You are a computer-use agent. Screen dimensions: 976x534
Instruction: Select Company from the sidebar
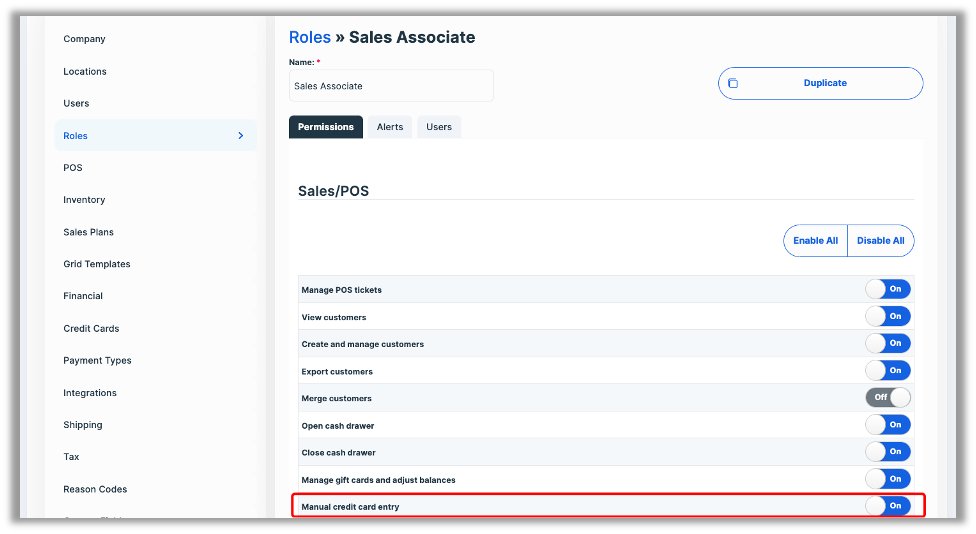tap(84, 39)
